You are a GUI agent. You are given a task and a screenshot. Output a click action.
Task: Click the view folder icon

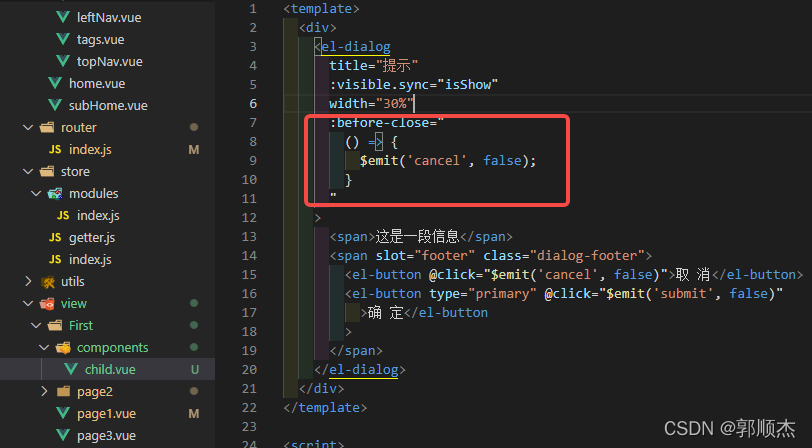click(x=47, y=303)
